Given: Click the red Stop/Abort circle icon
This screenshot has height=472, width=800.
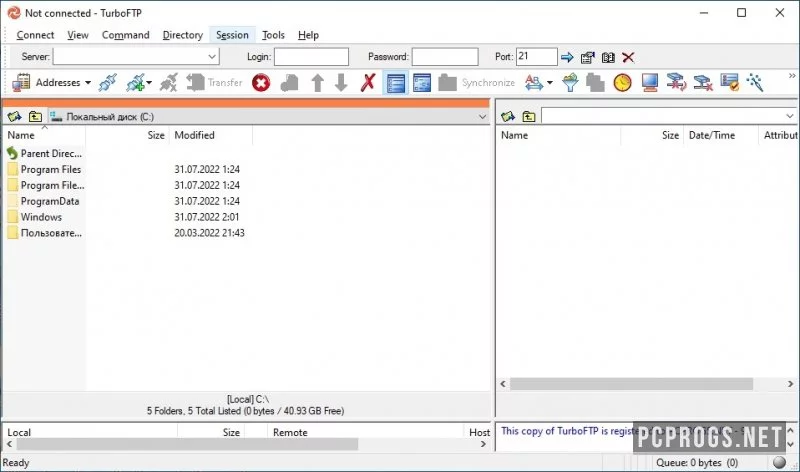Looking at the screenshot, I should click(x=261, y=83).
